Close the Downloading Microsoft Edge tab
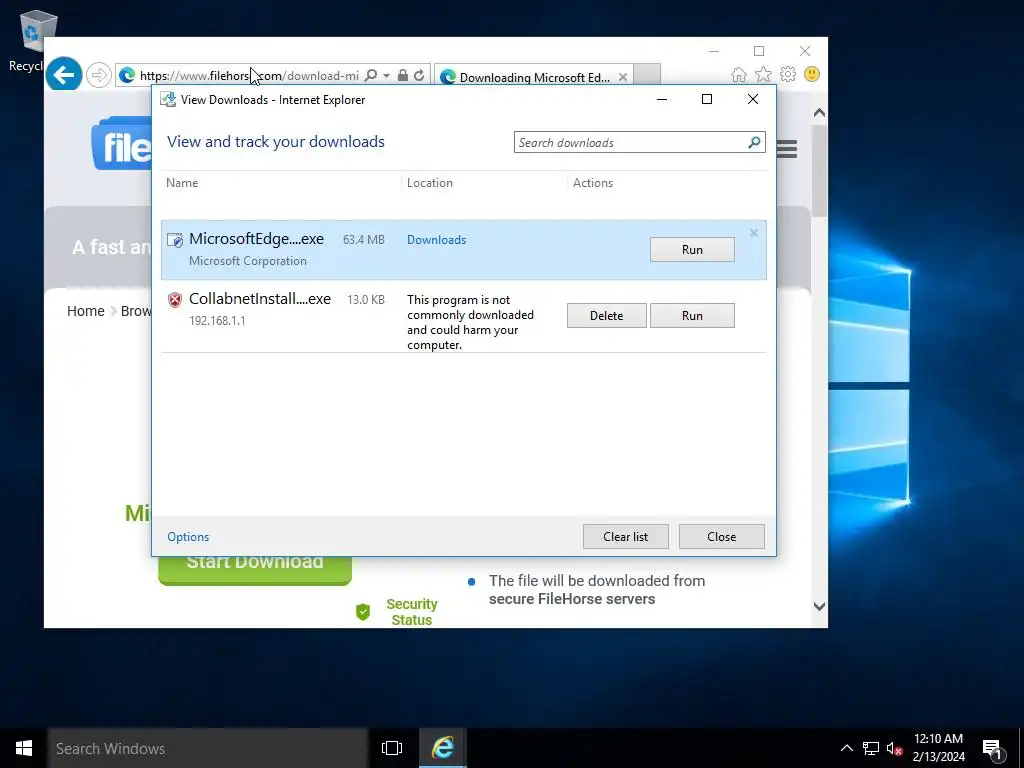 pos(623,77)
